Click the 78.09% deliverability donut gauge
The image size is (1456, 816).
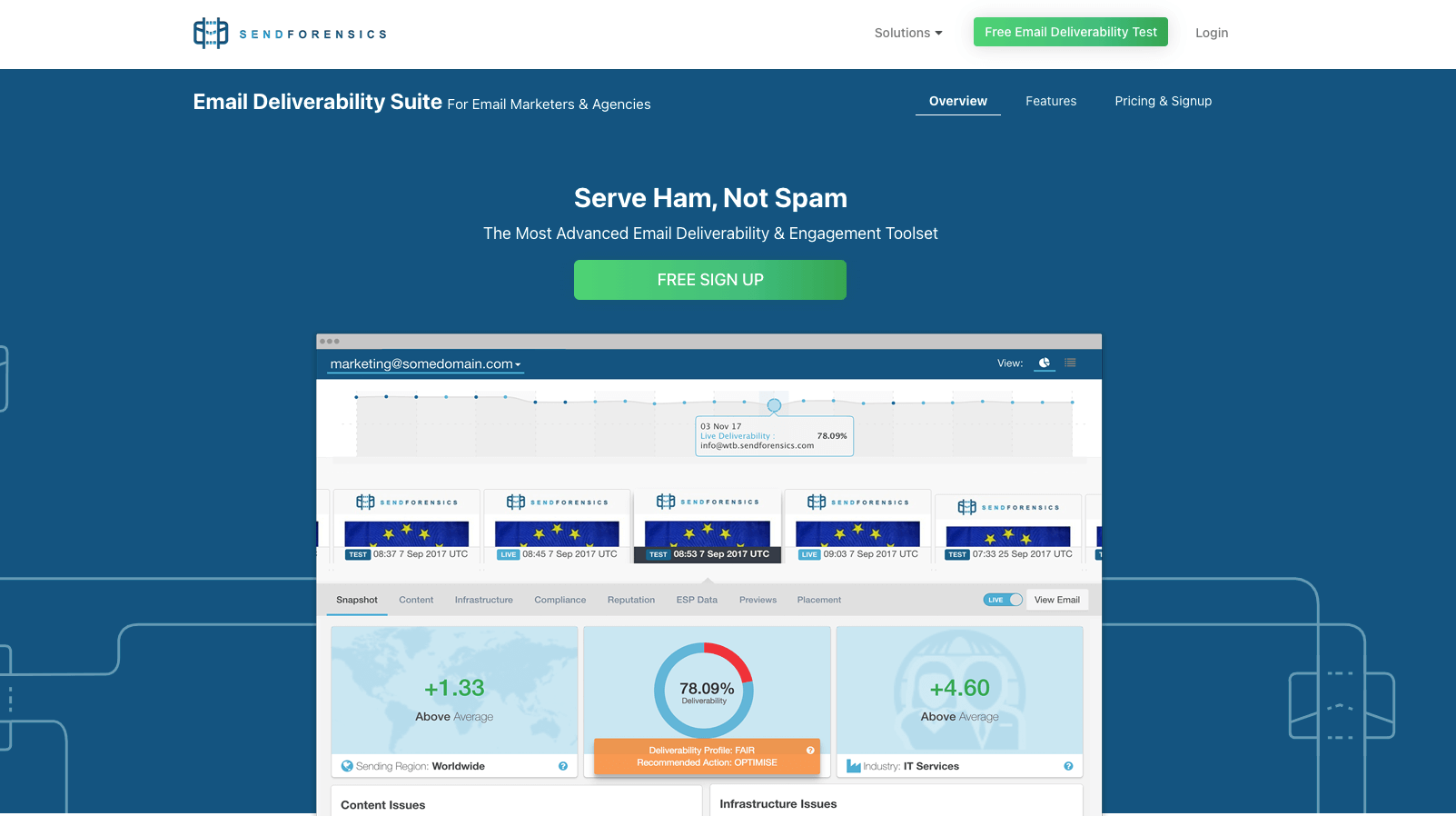pyautogui.click(x=703, y=691)
